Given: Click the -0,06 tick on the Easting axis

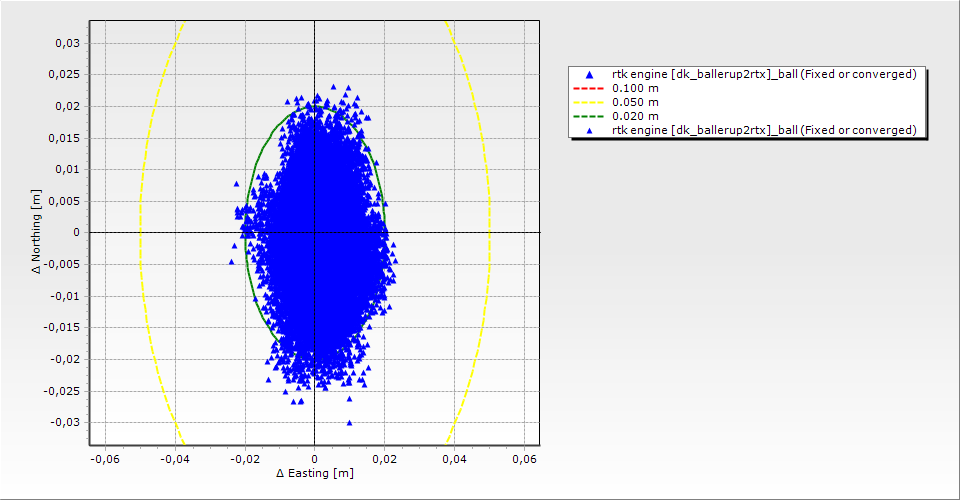Looking at the screenshot, I should pos(105,459).
